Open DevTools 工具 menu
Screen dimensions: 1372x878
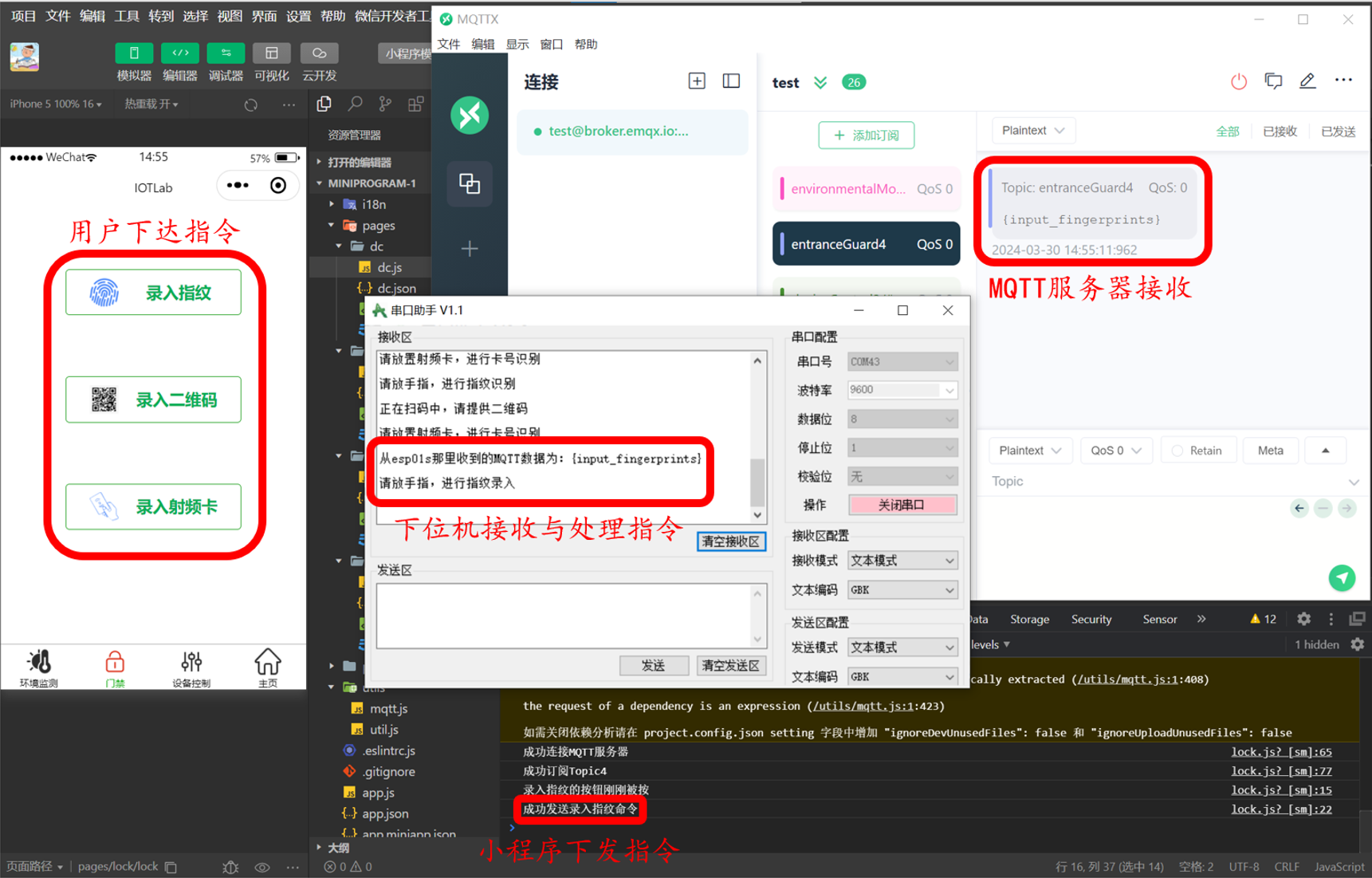126,16
